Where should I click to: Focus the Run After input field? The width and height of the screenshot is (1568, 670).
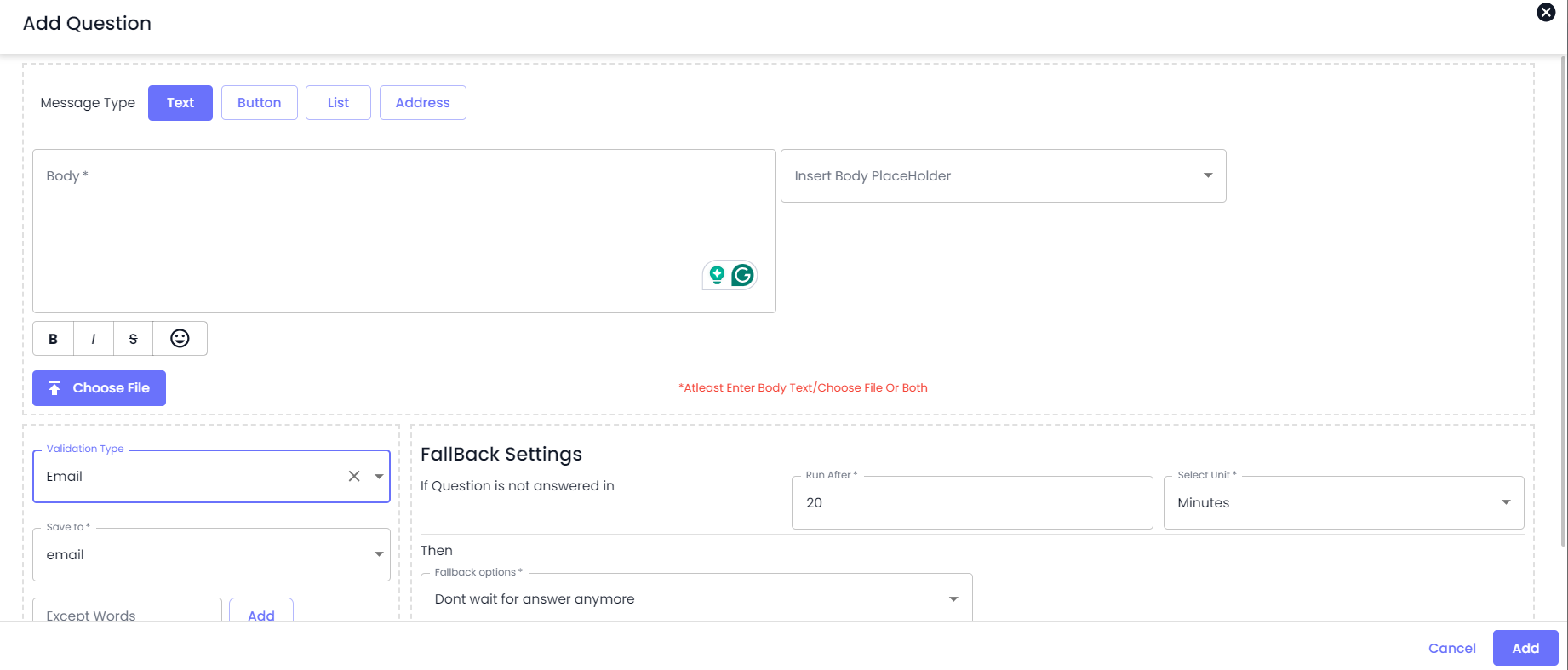(x=971, y=503)
